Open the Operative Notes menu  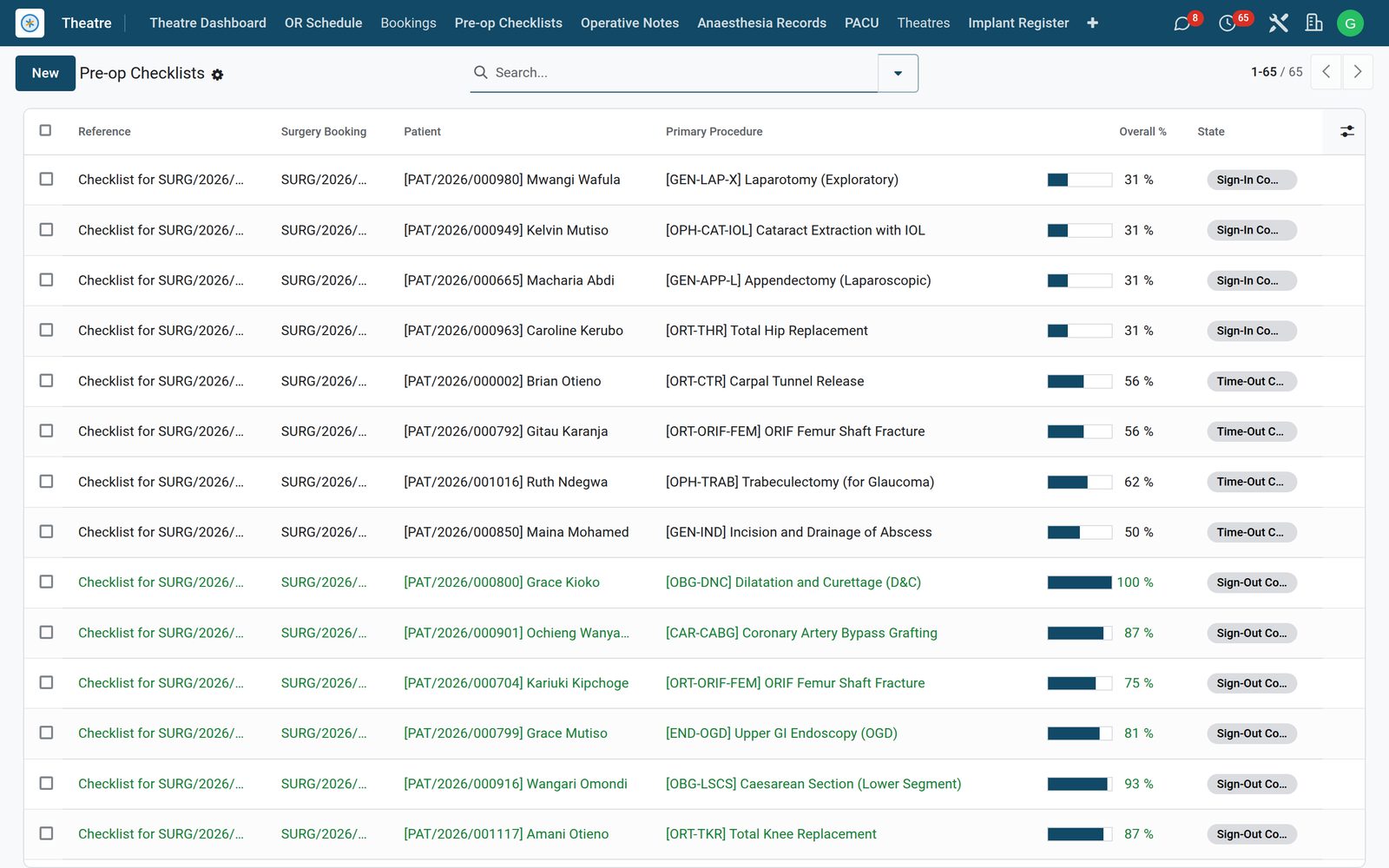pyautogui.click(x=629, y=23)
